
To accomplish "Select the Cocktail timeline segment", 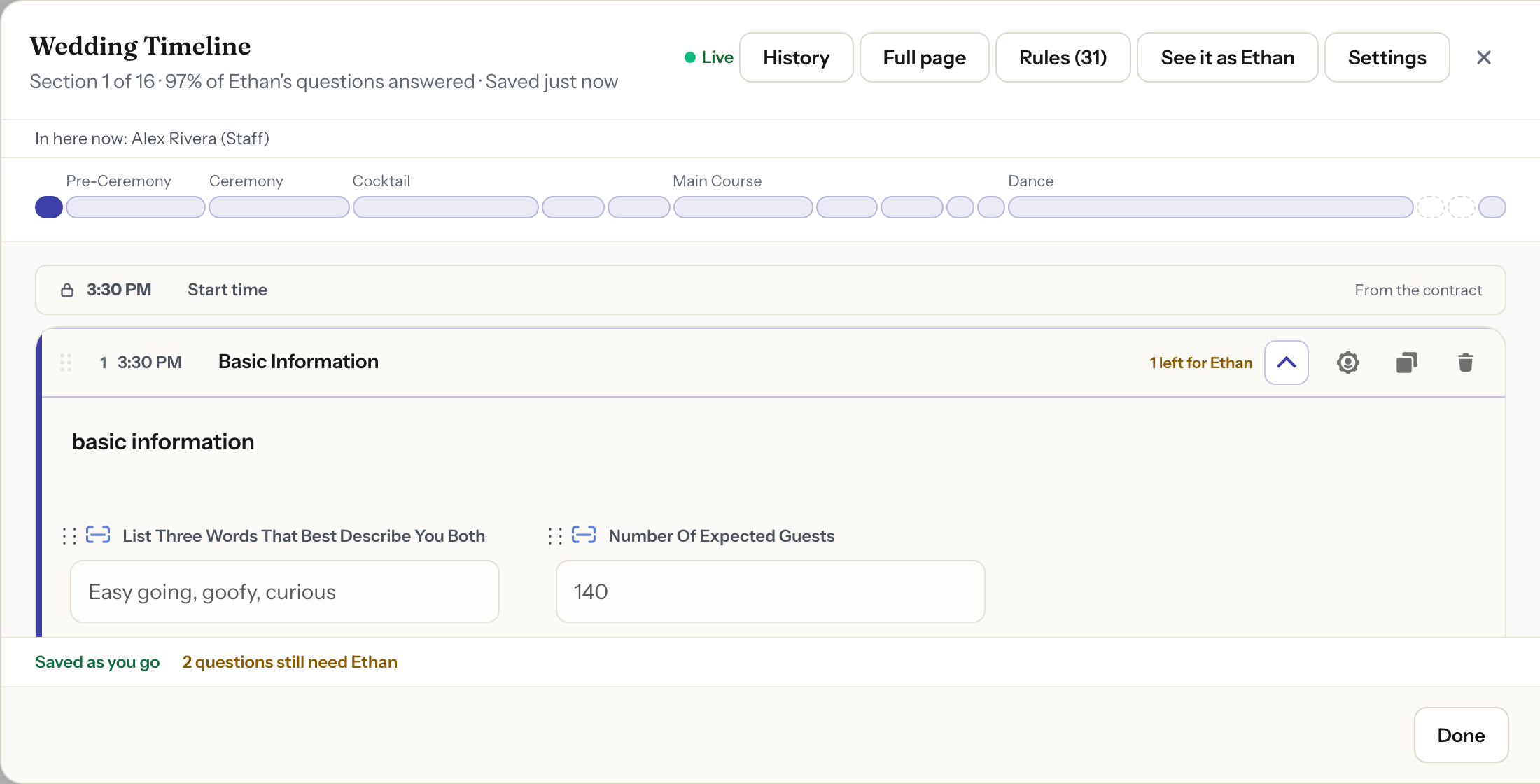I will click(x=446, y=207).
